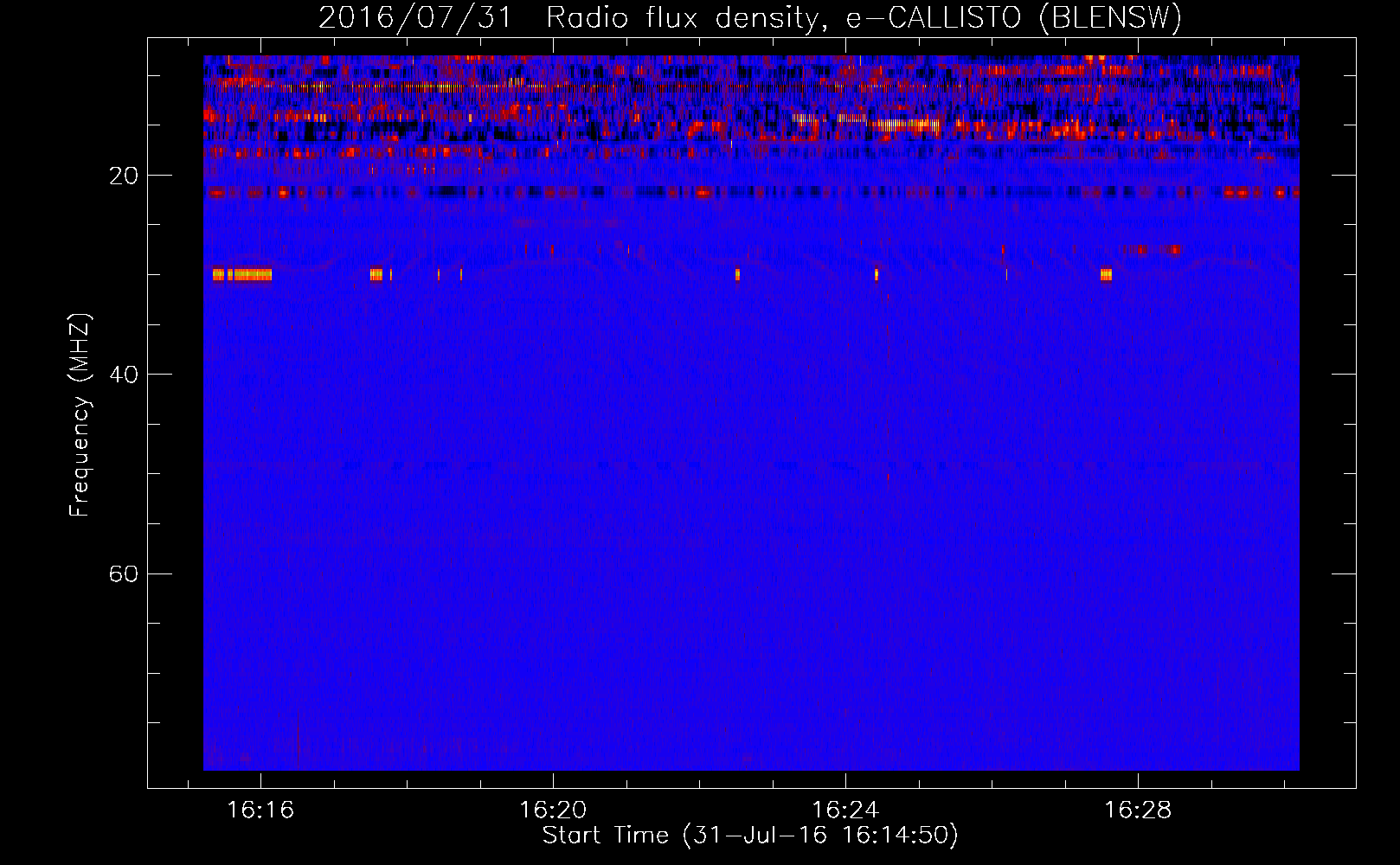This screenshot has width=1400, height=865.
Task: Click the 'Start Time (31-Jul-16 16:14:50)' axis label
Action: pyautogui.click(x=750, y=836)
